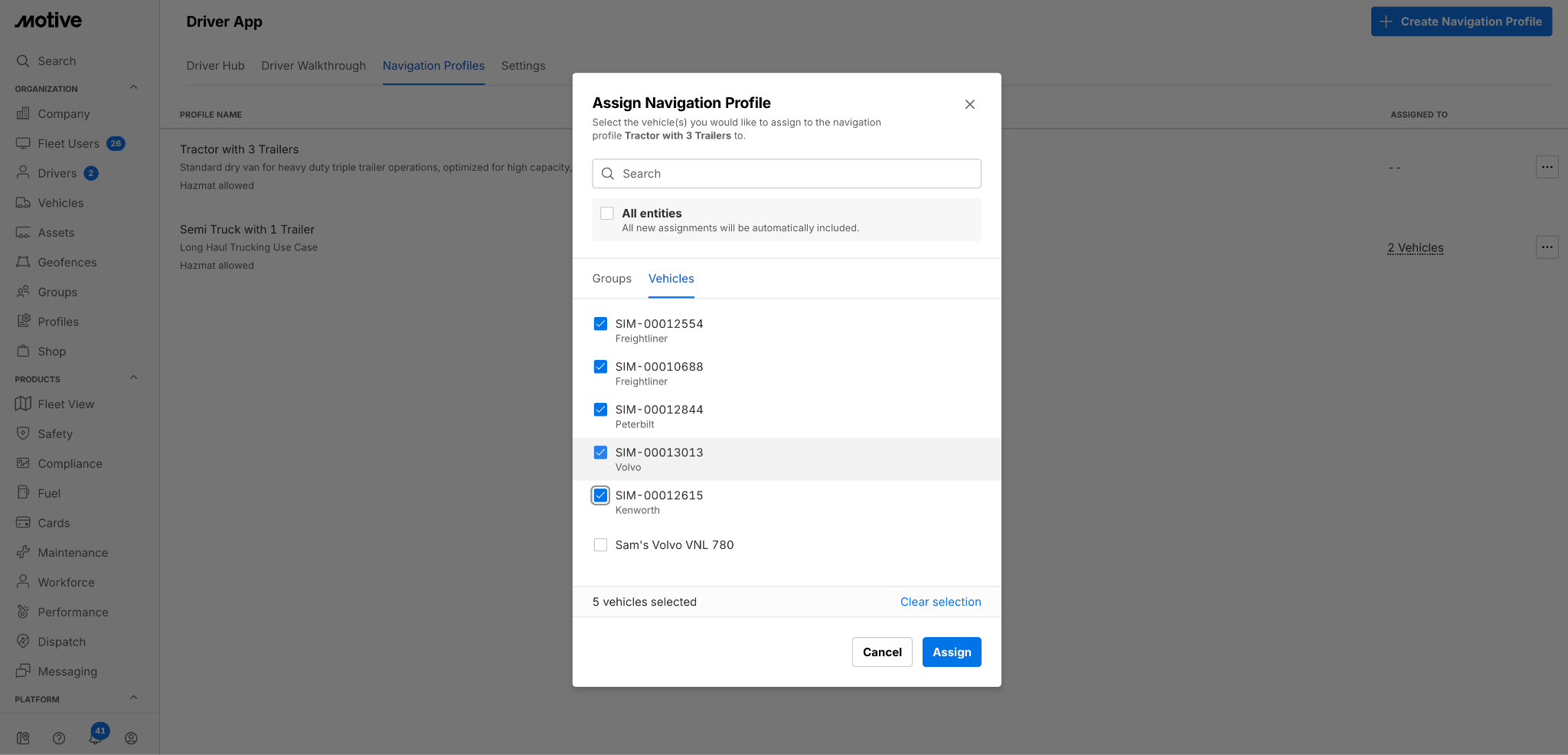The height and width of the screenshot is (755, 1568).
Task: Click the Drivers count badge 2
Action: click(91, 173)
